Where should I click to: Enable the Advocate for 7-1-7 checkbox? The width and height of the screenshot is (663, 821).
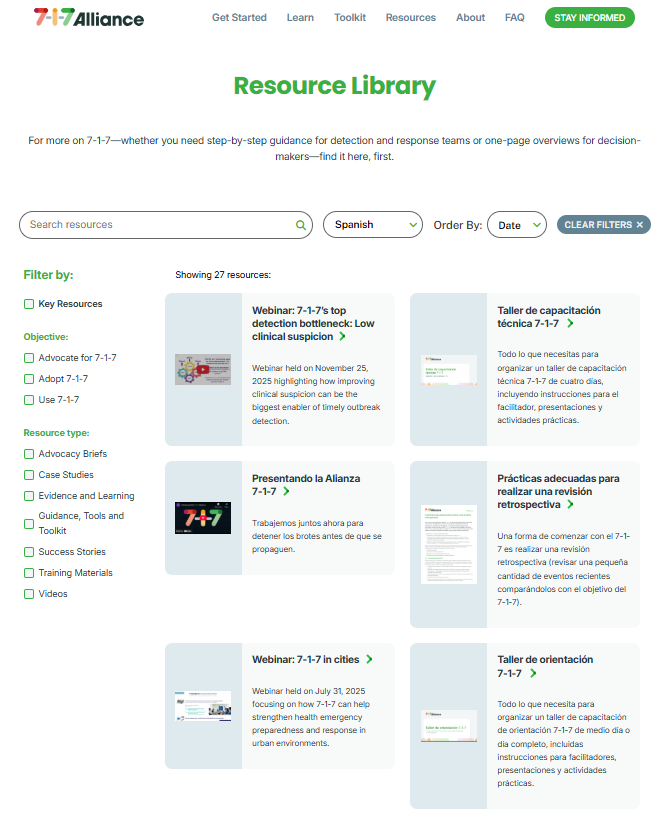click(29, 358)
